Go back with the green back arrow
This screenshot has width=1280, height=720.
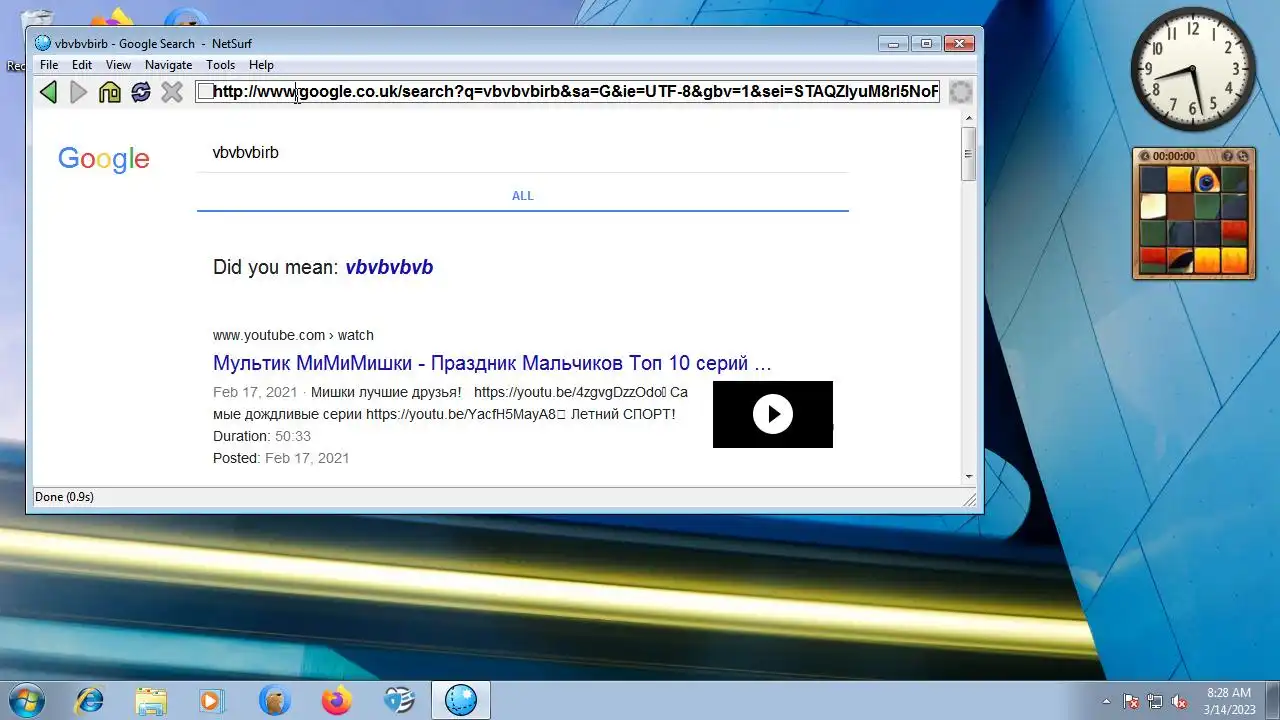click(x=48, y=92)
